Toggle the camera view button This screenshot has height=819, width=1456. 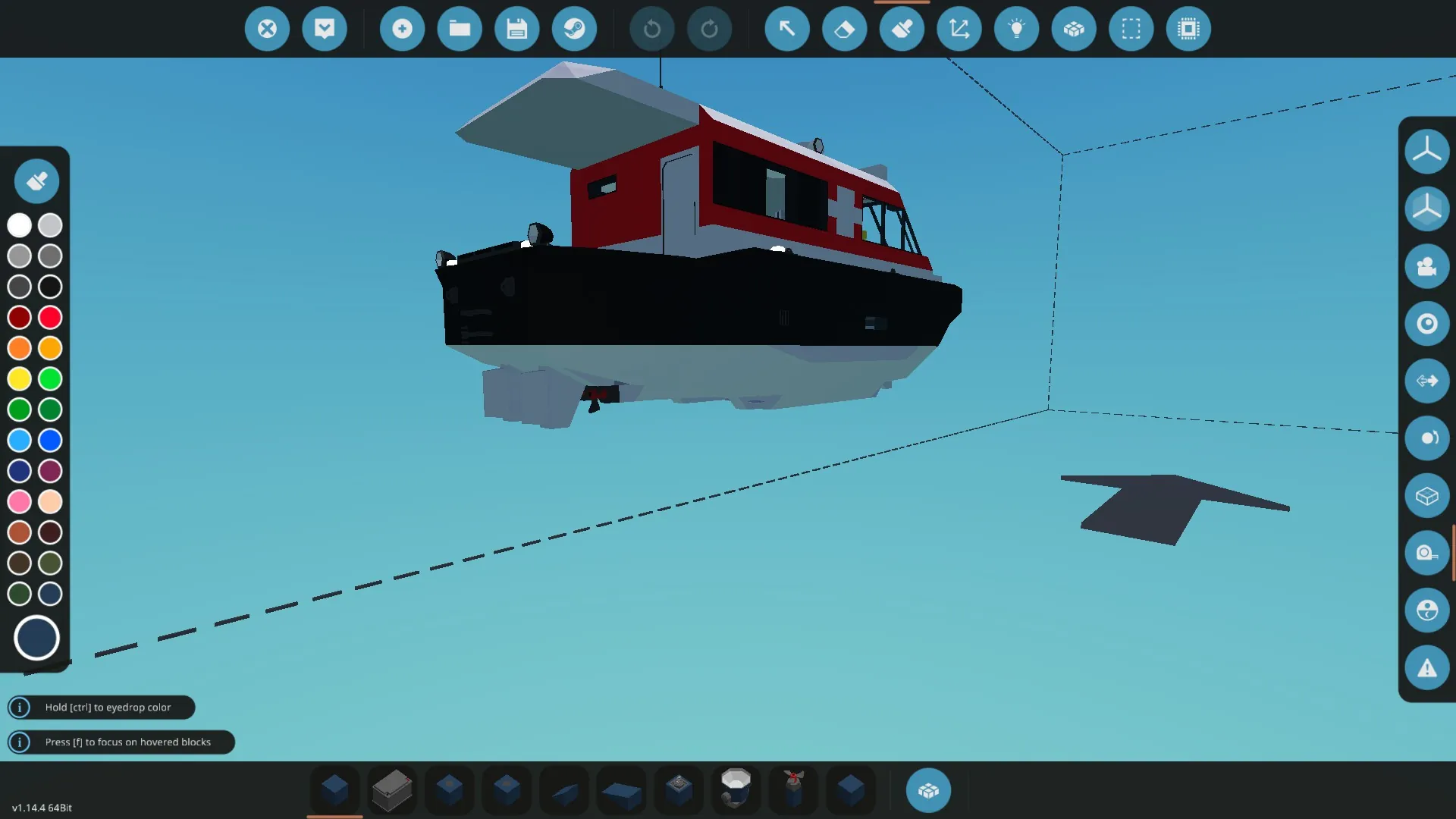[1426, 266]
